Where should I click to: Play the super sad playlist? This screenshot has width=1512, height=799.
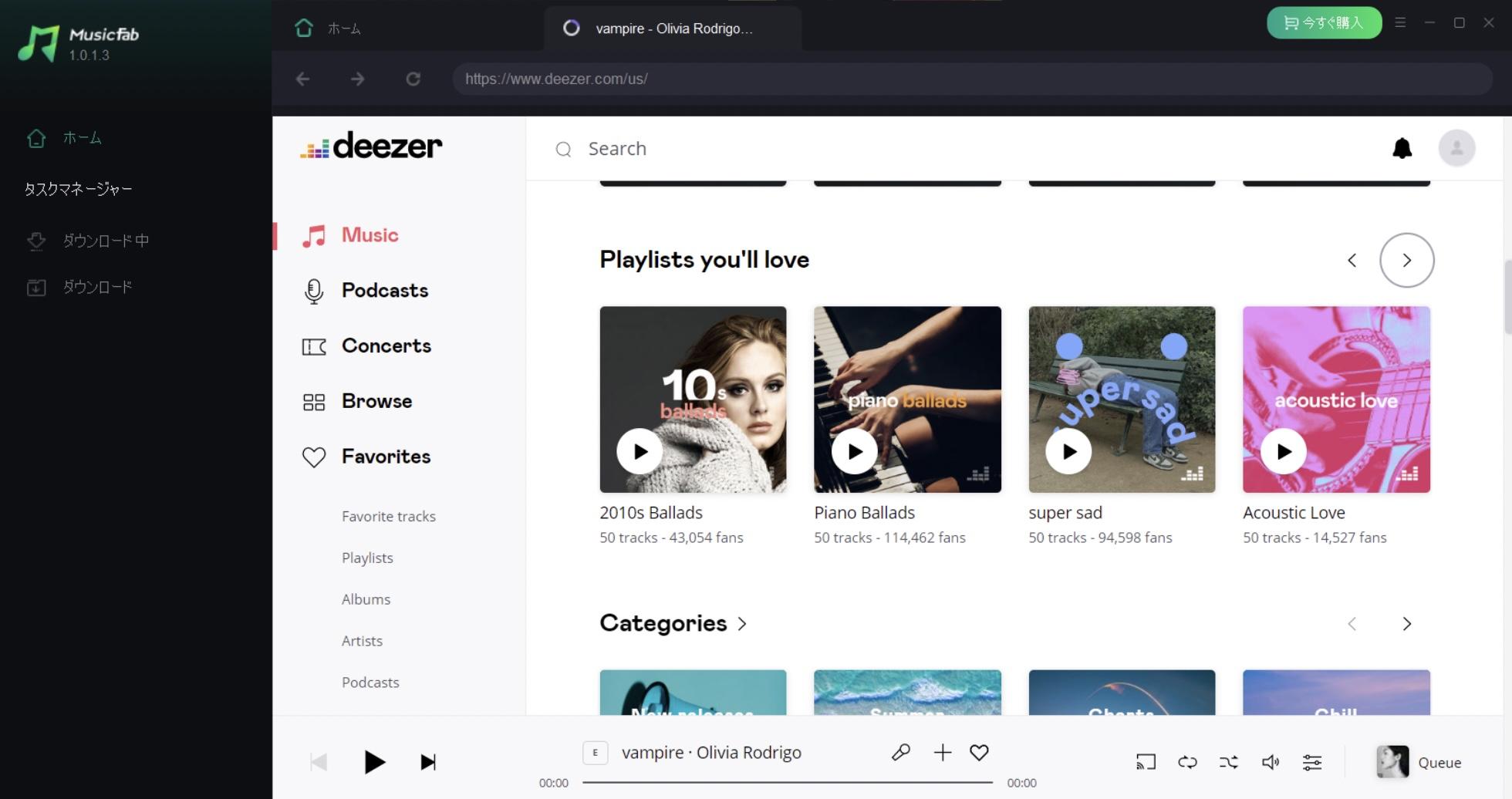[x=1068, y=452]
